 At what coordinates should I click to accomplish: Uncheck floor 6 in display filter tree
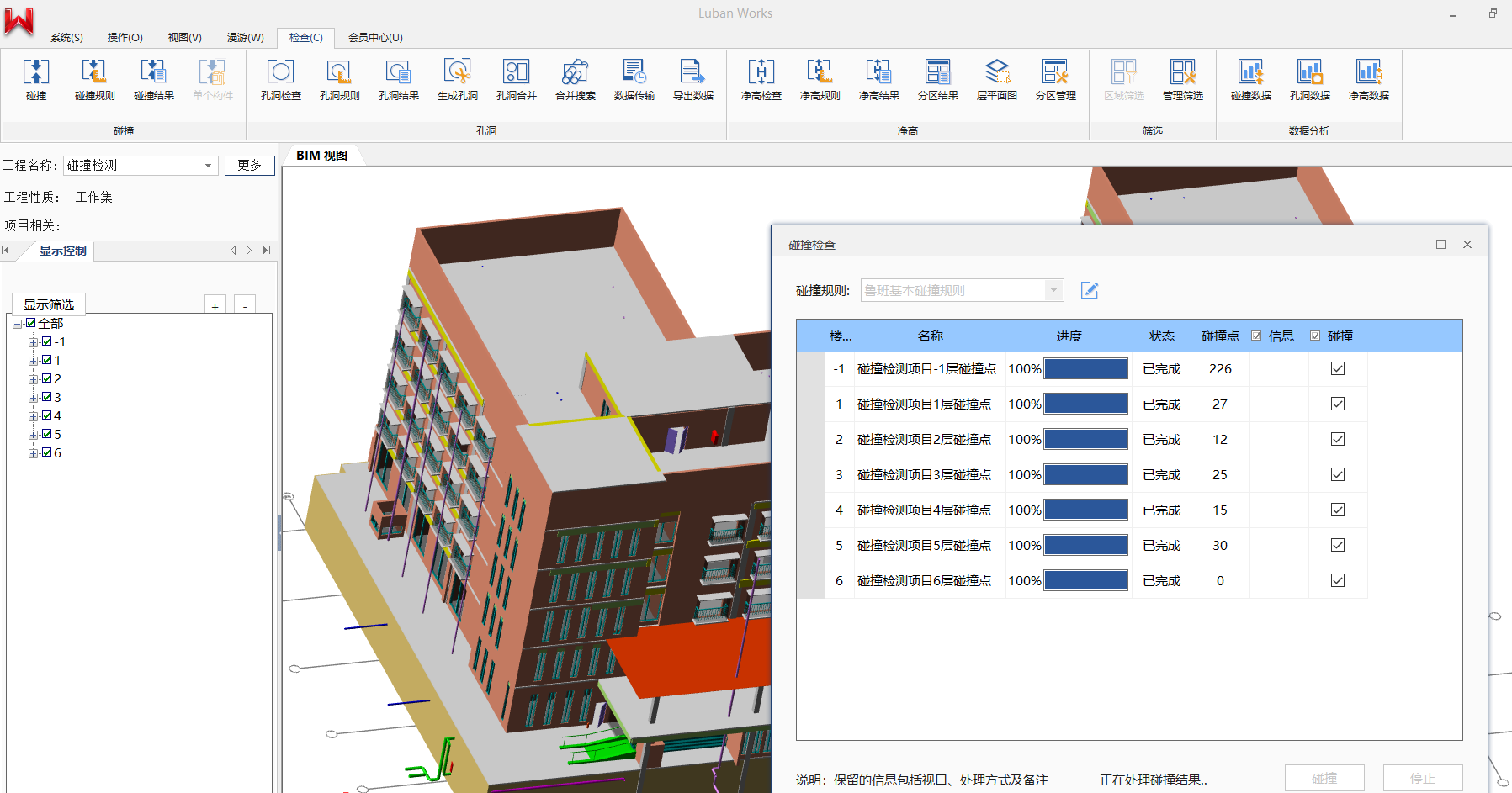pos(47,452)
